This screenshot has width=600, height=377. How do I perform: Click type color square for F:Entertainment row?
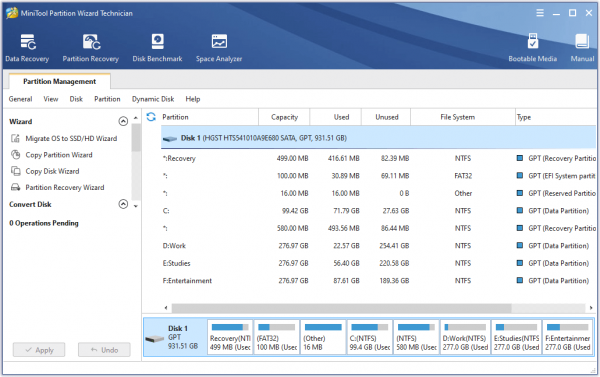(520, 280)
